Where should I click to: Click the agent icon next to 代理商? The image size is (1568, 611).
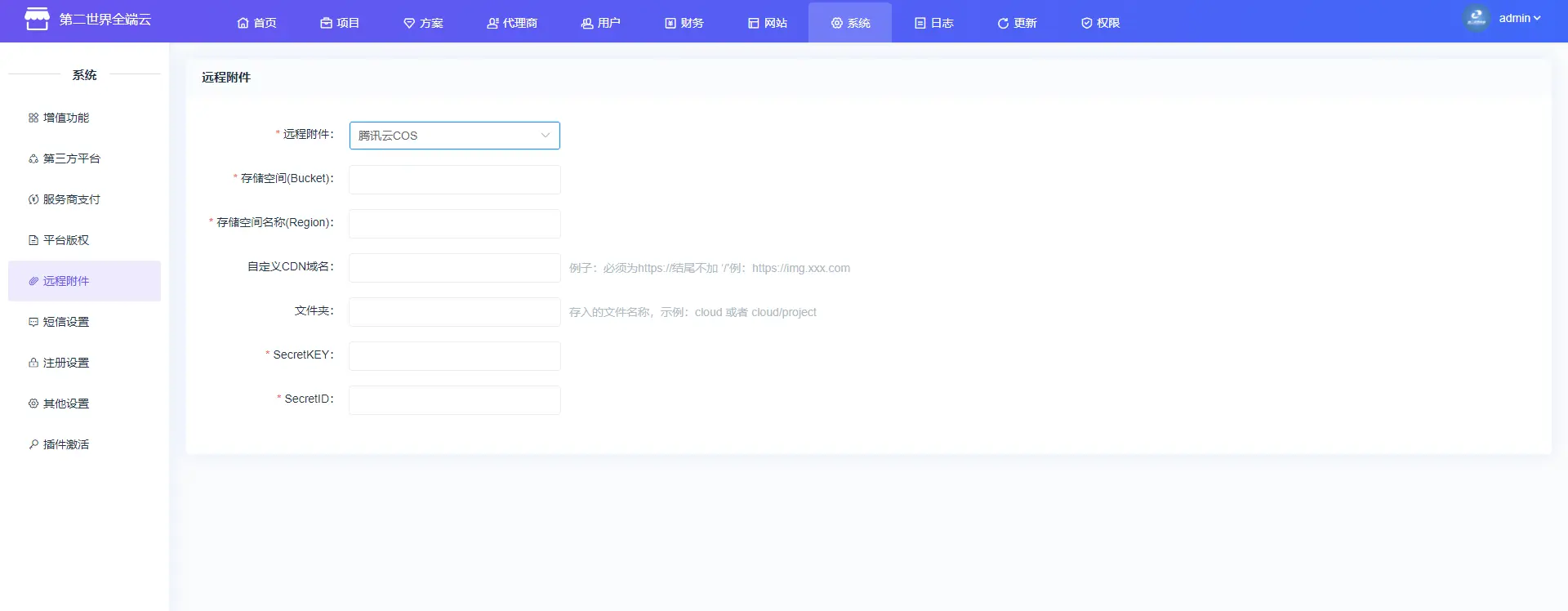(492, 24)
